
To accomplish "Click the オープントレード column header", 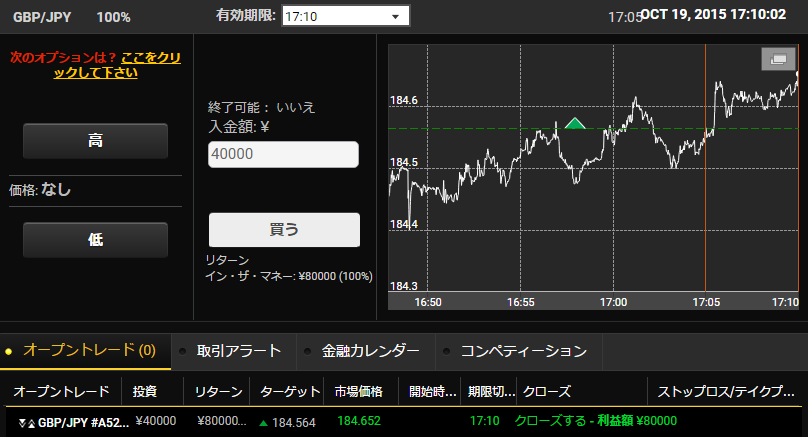I will coord(61,392).
